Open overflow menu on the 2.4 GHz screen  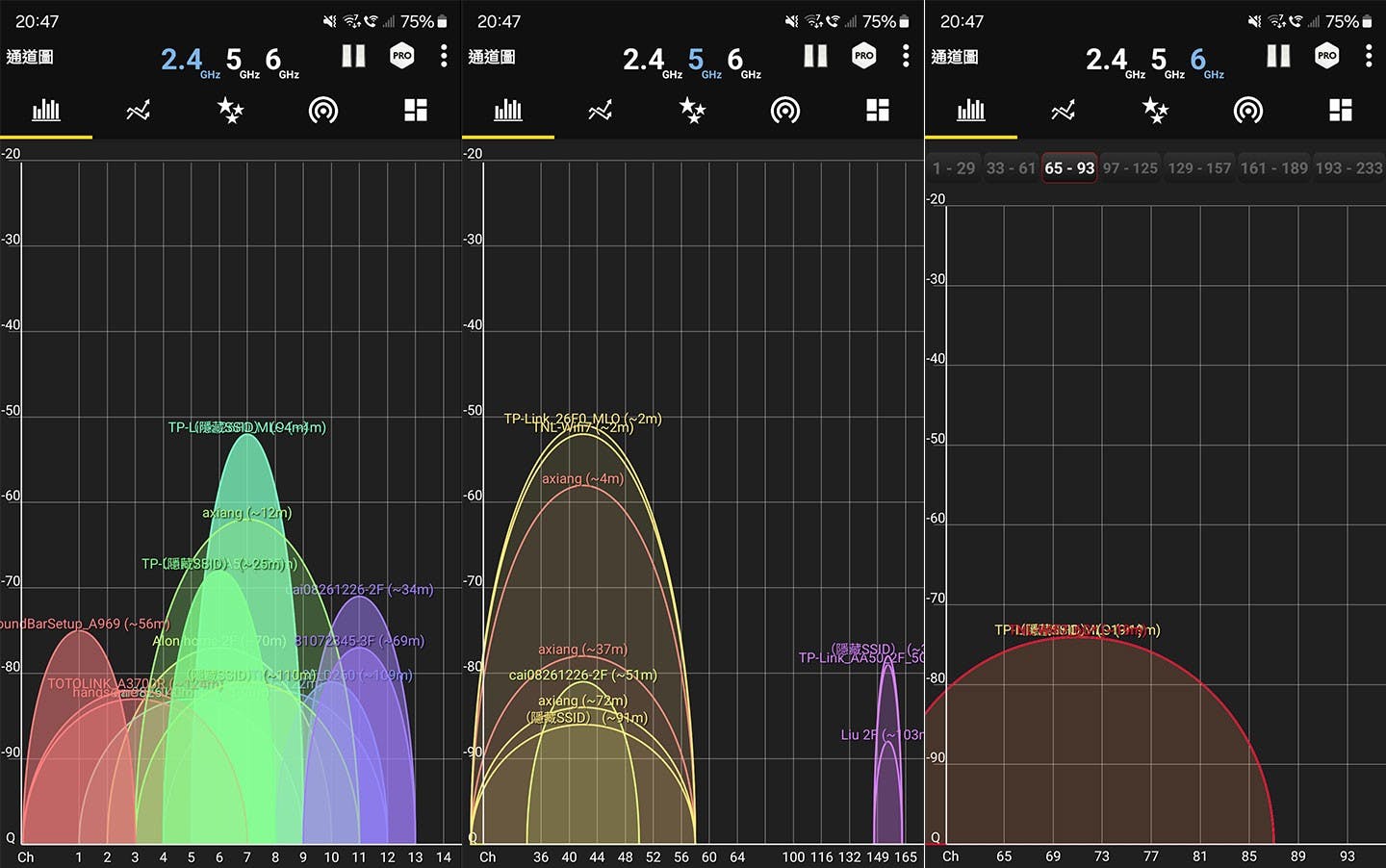coord(444,57)
